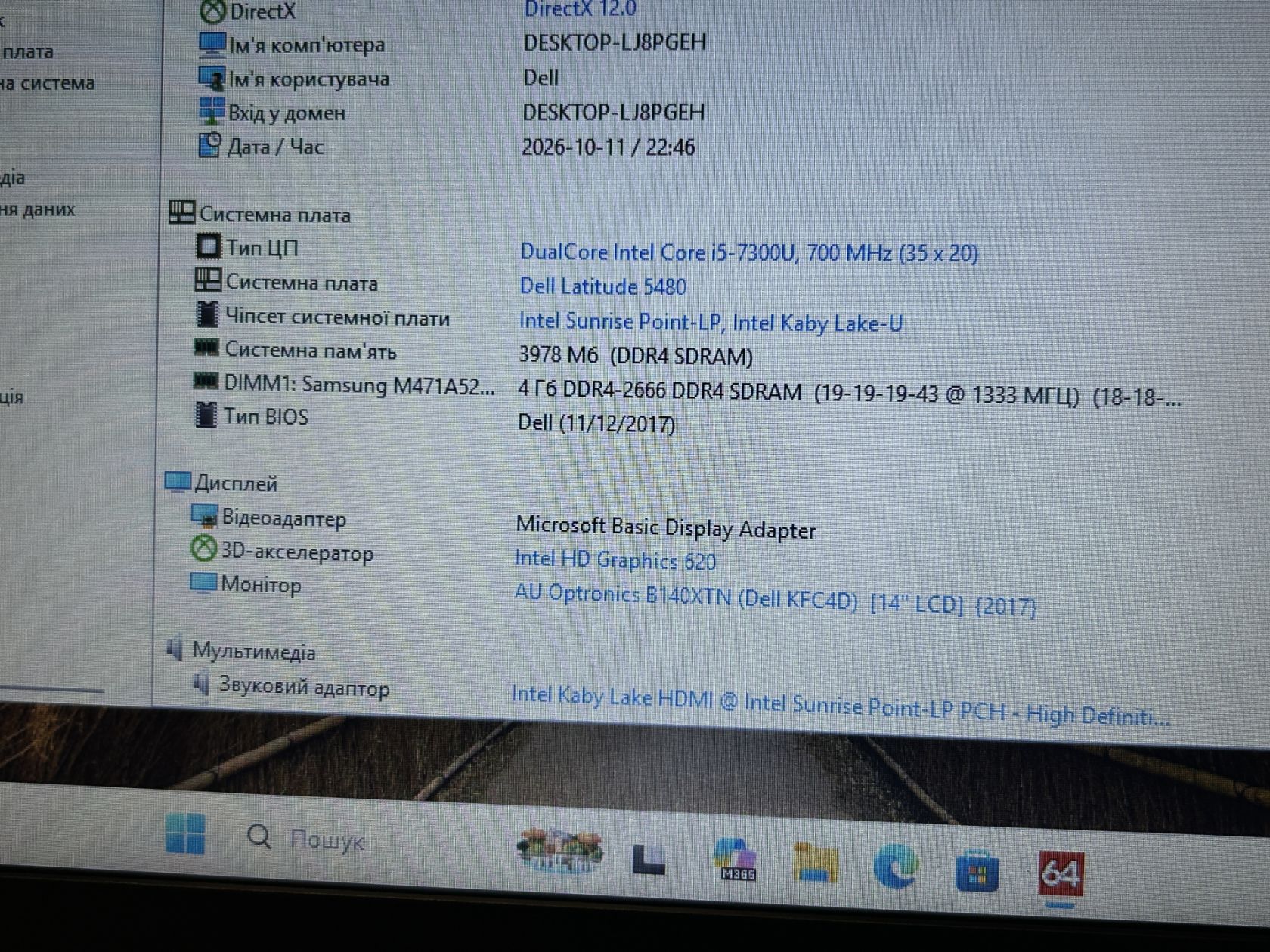This screenshot has width=1270, height=952.
Task: Click the DirectX row icon
Action: coord(212,11)
